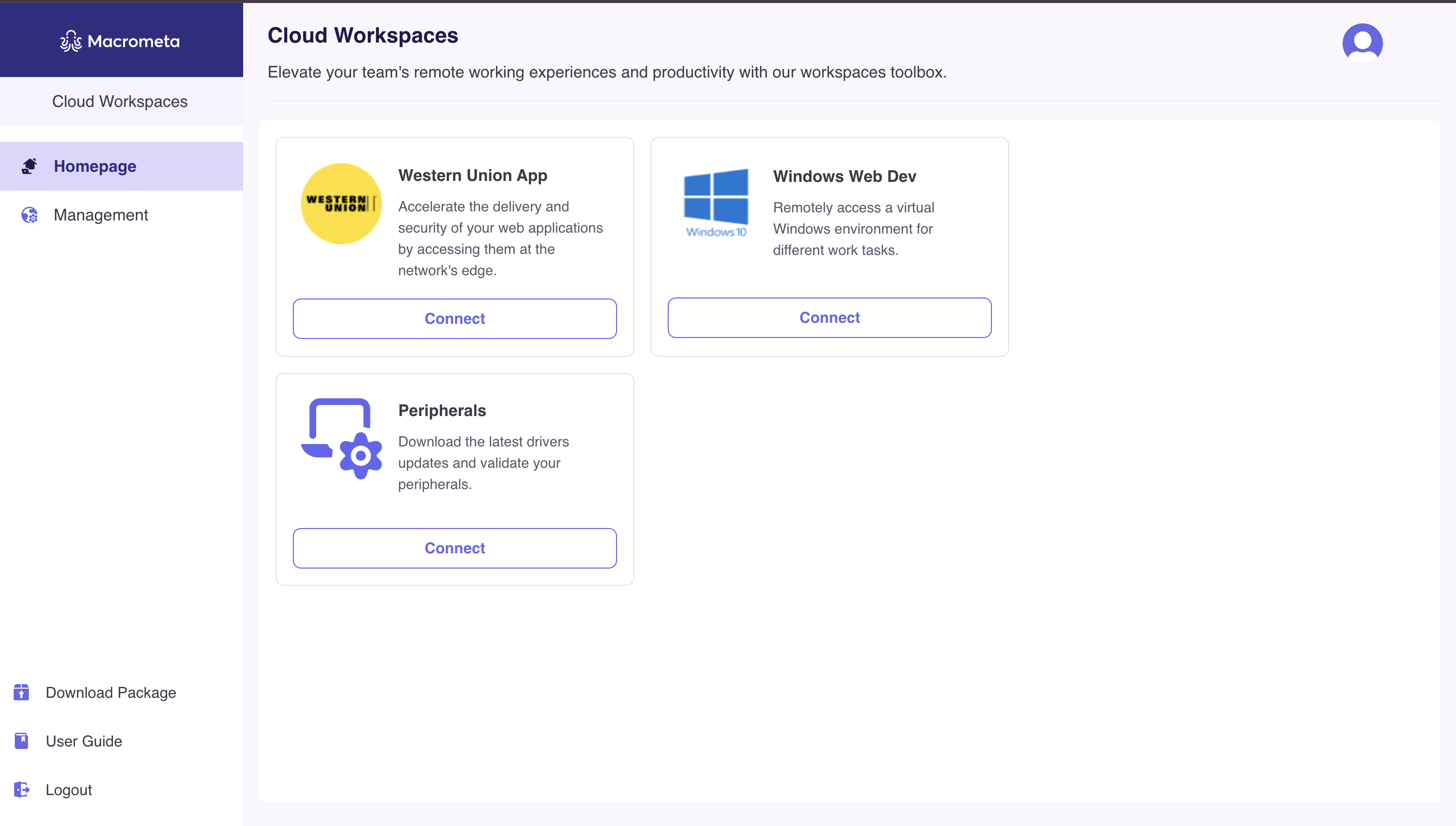The width and height of the screenshot is (1456, 826).
Task: Select the Management navigation icon
Action: click(x=29, y=214)
